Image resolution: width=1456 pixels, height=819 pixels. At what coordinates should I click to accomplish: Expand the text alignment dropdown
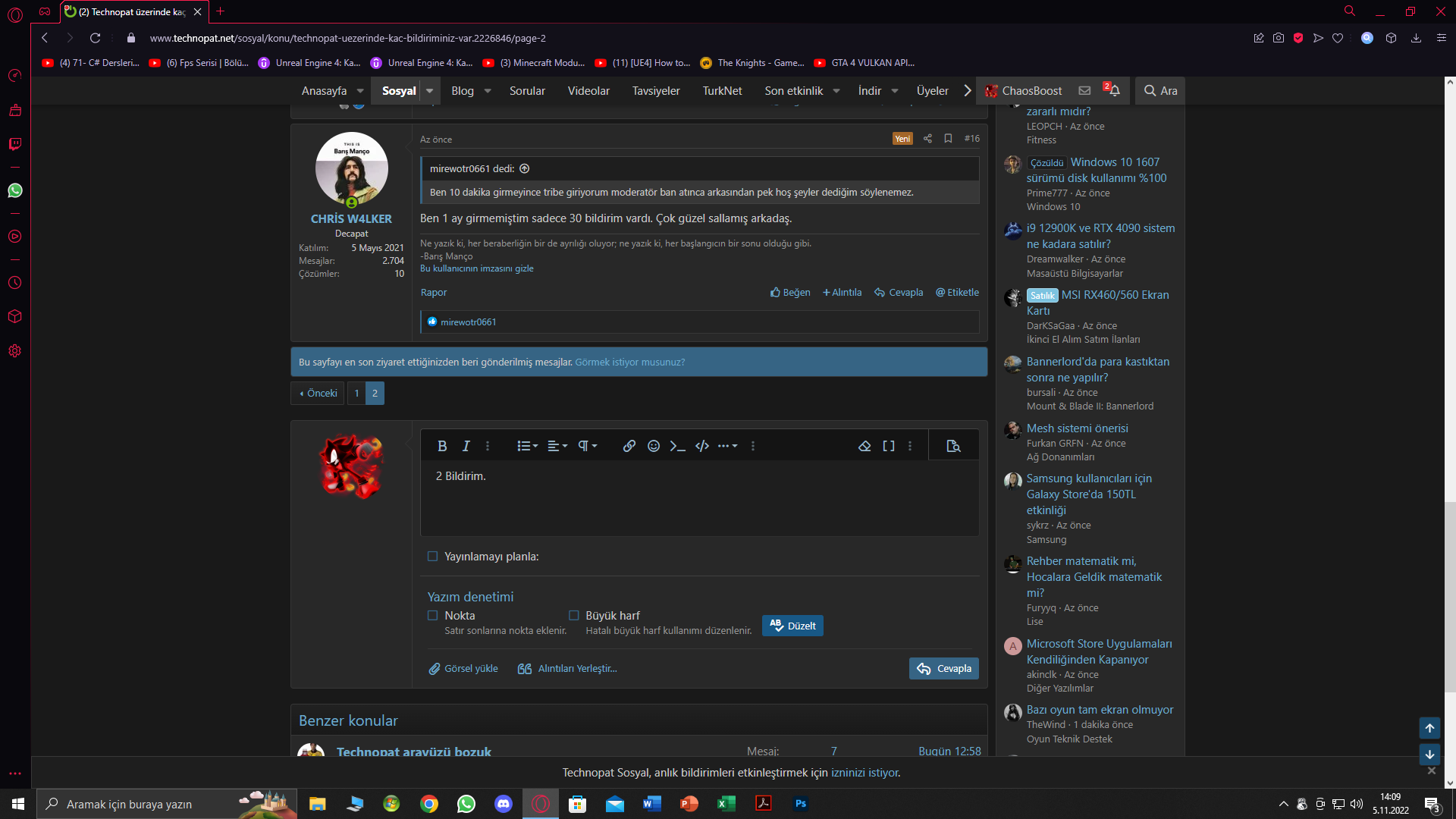557,446
